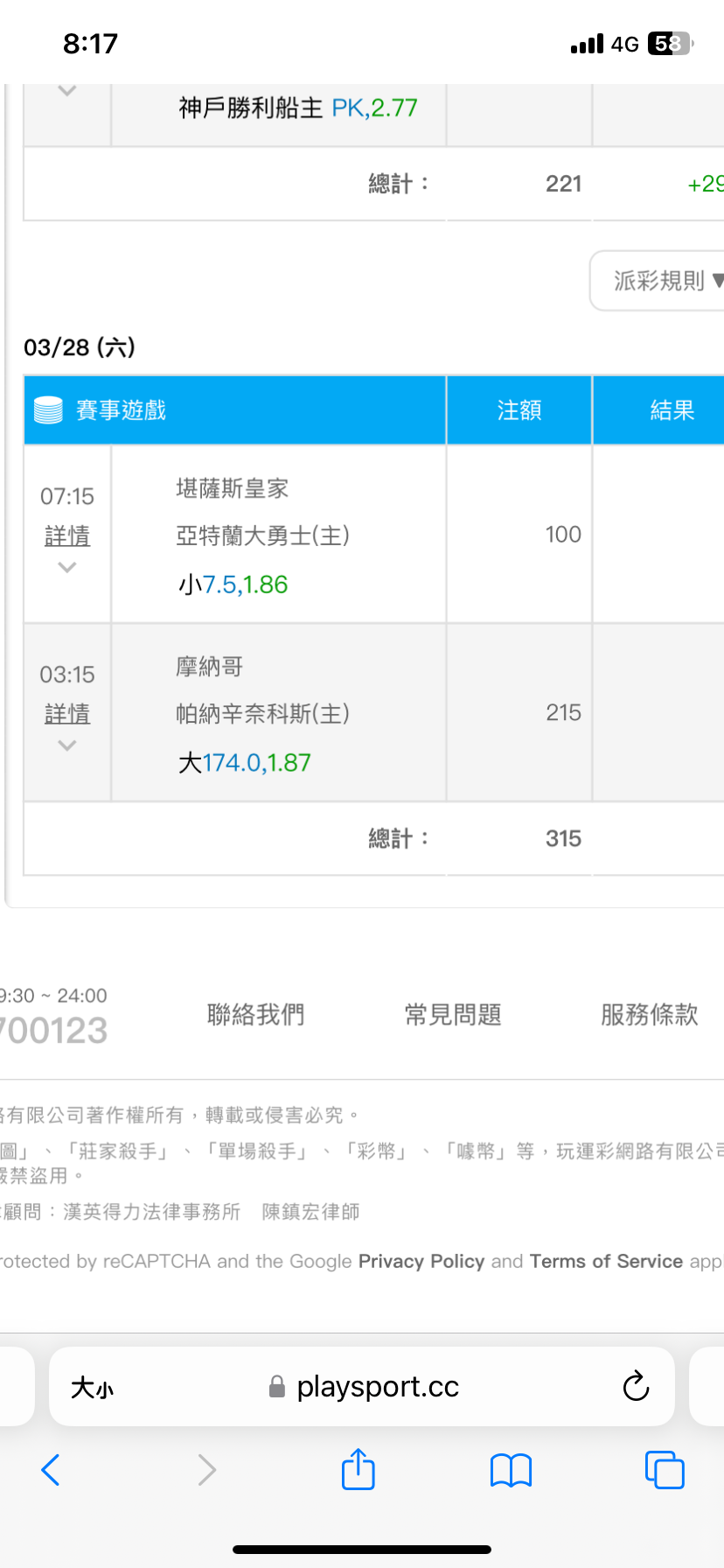Tap the lock icon beside playsport.cc
This screenshot has width=724, height=1568.
pos(277,1387)
